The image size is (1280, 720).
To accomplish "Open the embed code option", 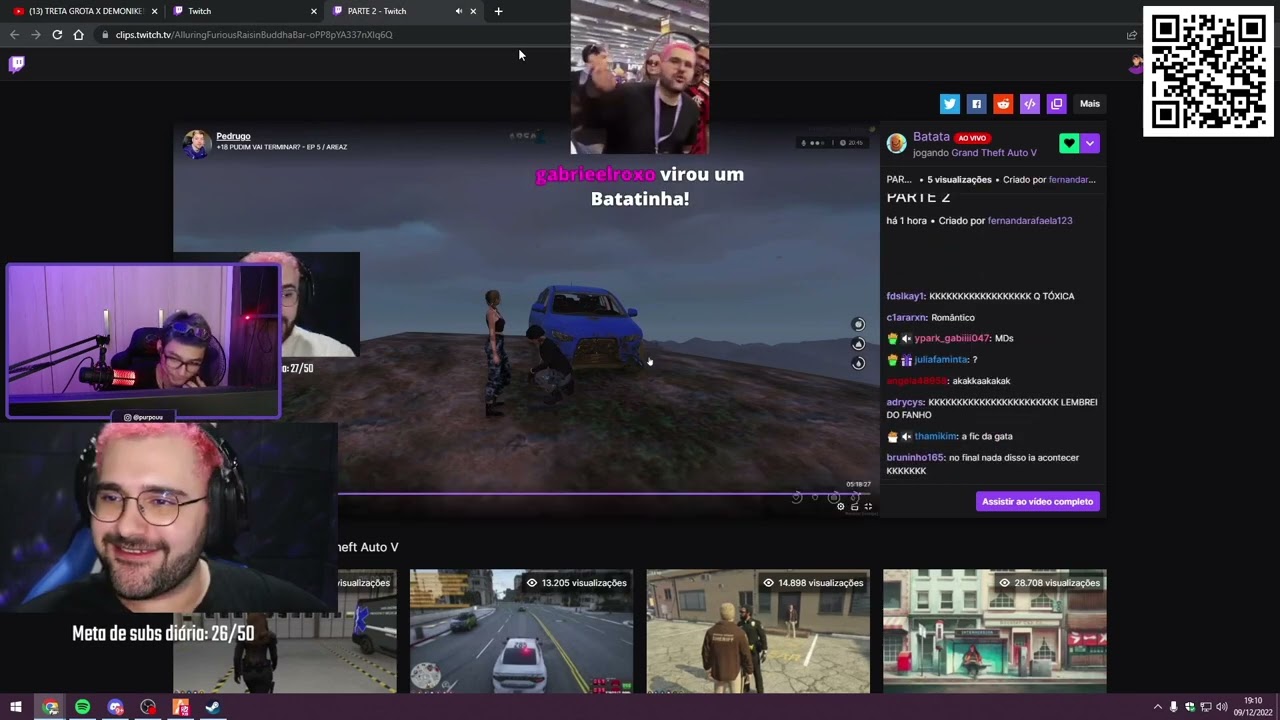I will [x=1030, y=104].
